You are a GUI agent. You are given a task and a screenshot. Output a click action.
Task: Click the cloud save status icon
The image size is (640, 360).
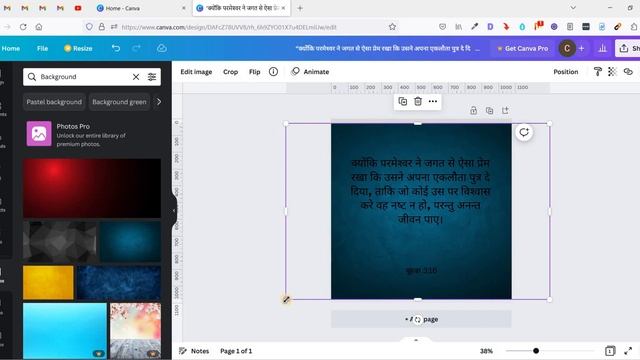162,48
